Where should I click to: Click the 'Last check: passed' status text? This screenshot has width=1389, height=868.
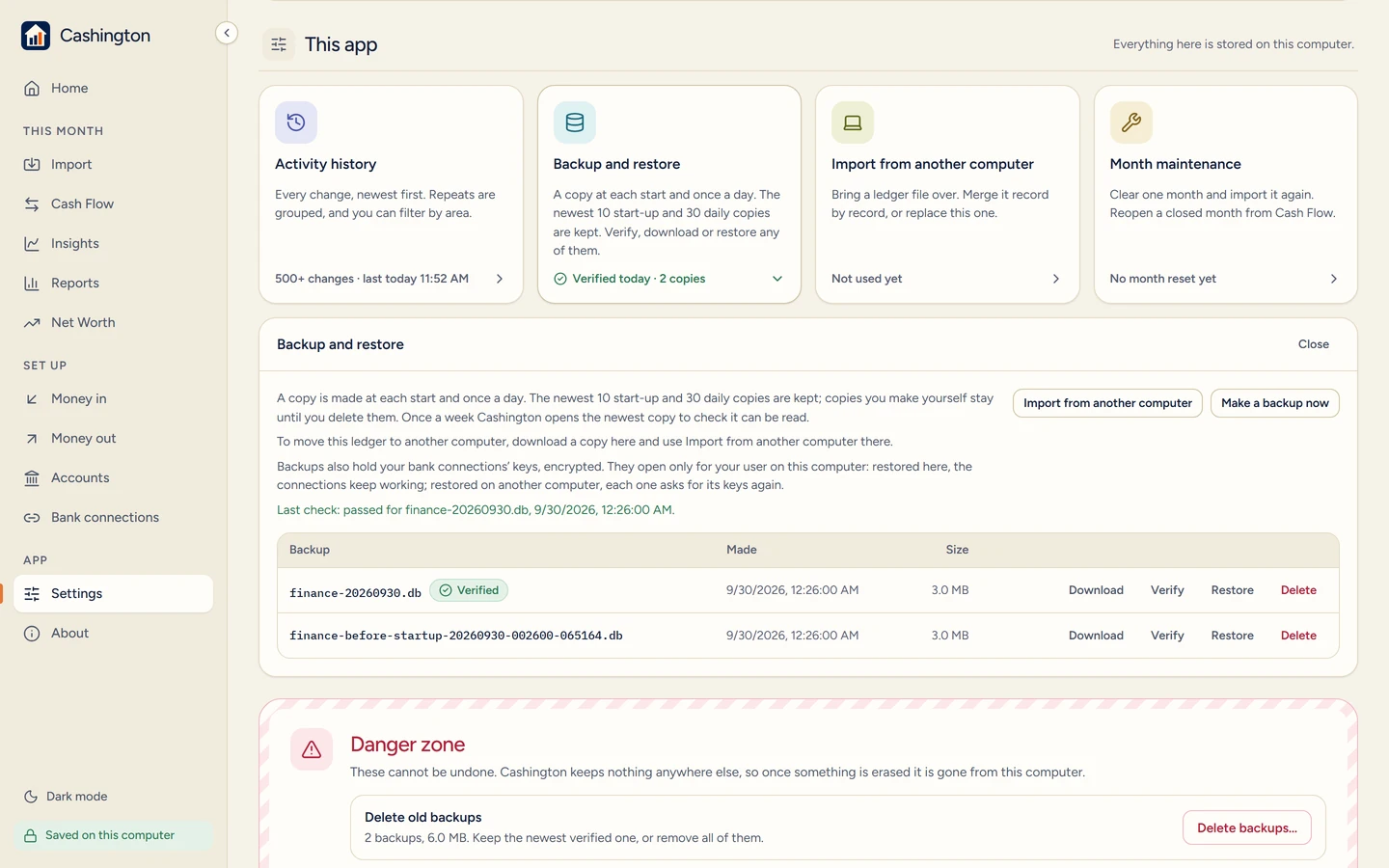(476, 510)
